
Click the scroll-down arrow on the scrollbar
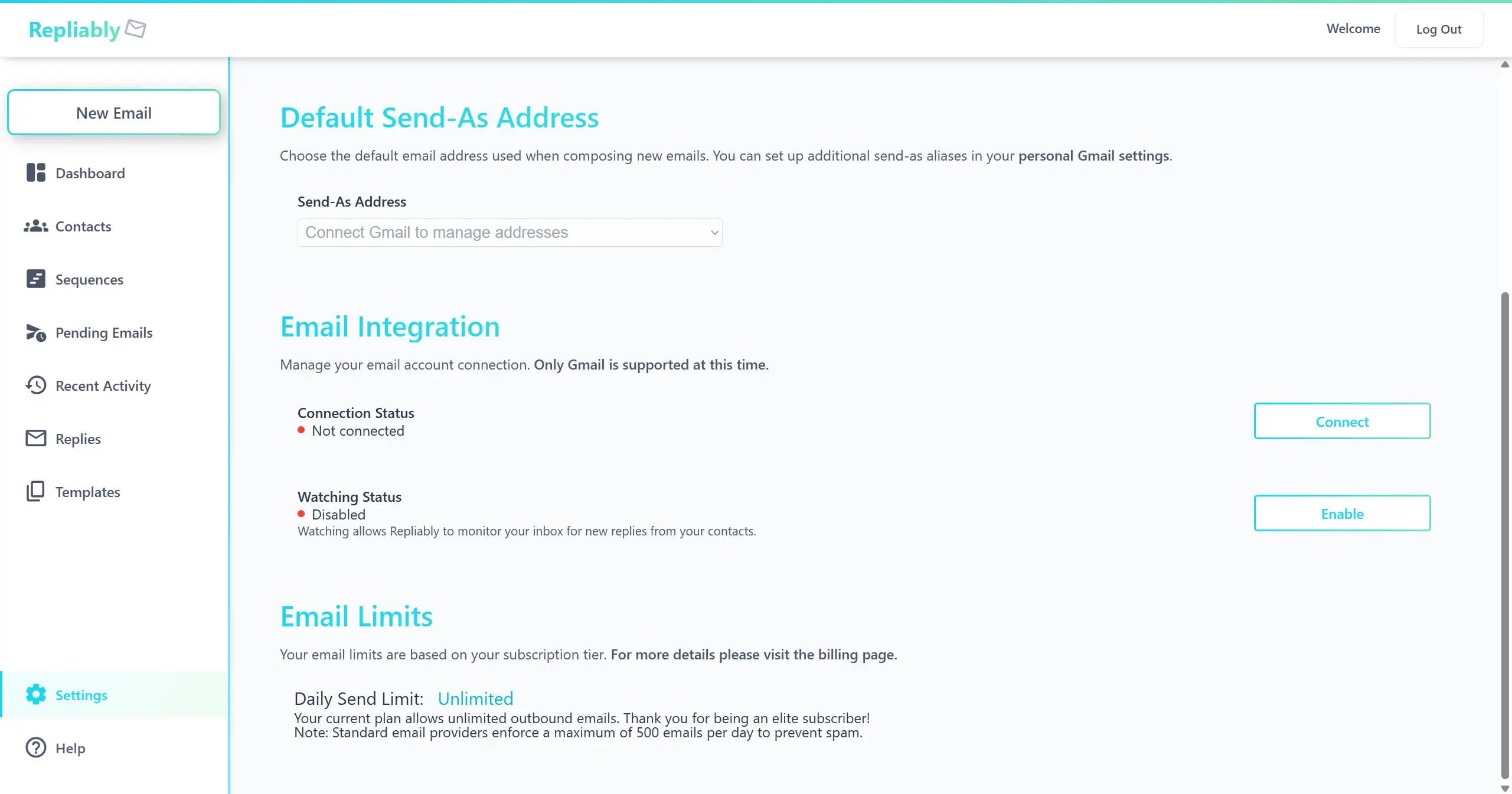pos(1506,788)
